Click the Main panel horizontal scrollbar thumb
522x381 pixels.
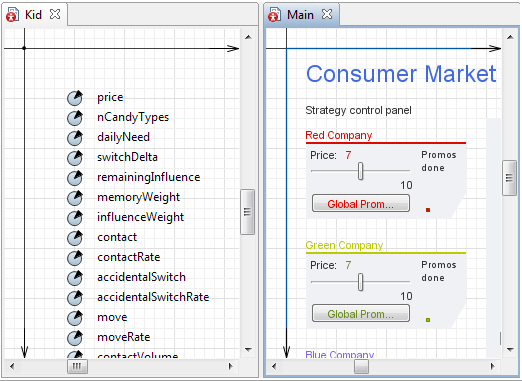click(361, 367)
